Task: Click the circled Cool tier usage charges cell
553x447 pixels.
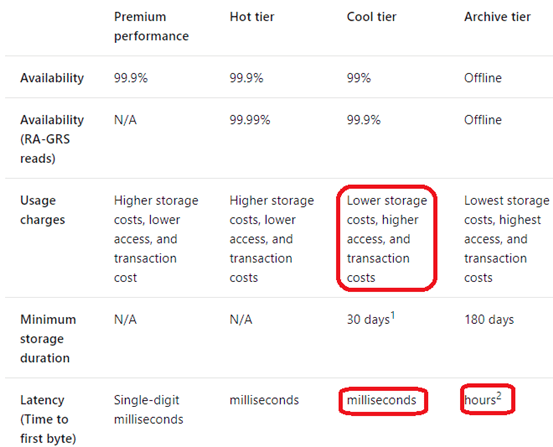Action: 387,239
